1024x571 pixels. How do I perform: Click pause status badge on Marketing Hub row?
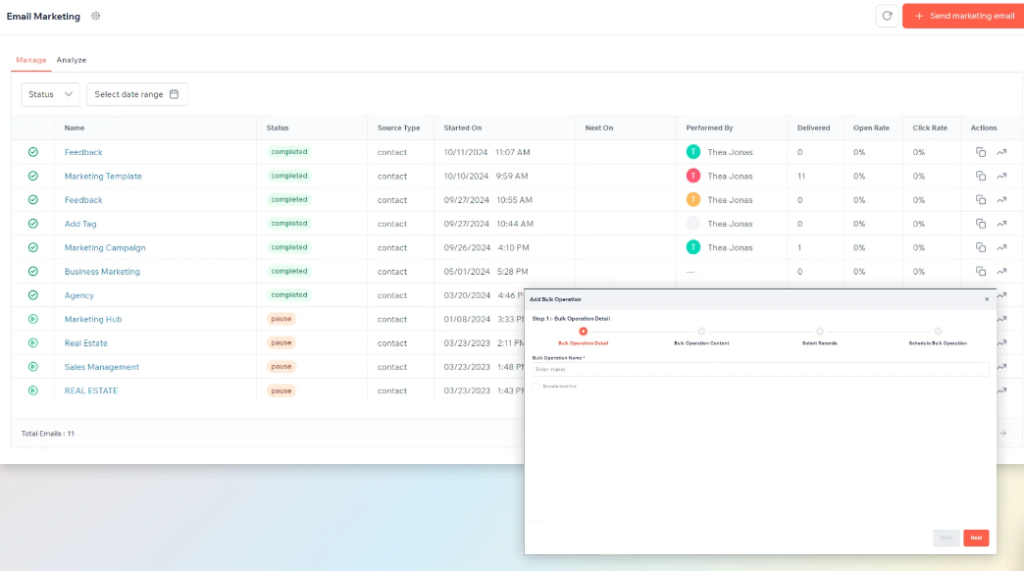point(281,319)
